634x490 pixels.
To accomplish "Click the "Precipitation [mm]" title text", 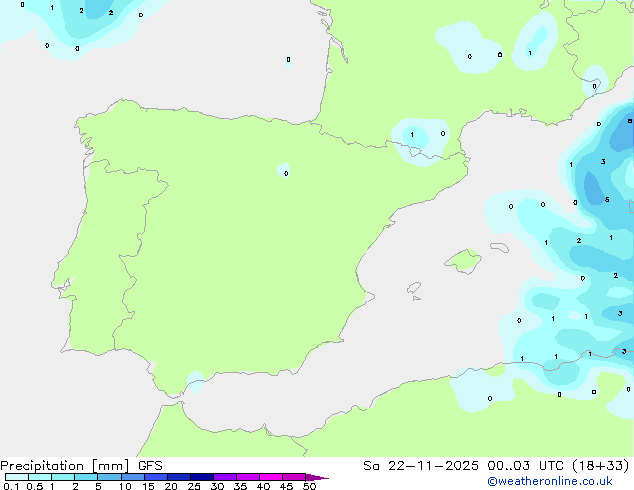I will [x=65, y=466].
